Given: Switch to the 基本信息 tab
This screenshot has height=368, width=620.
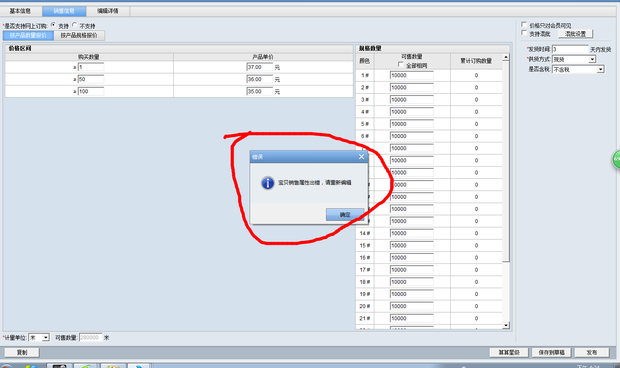Looking at the screenshot, I should [20, 11].
